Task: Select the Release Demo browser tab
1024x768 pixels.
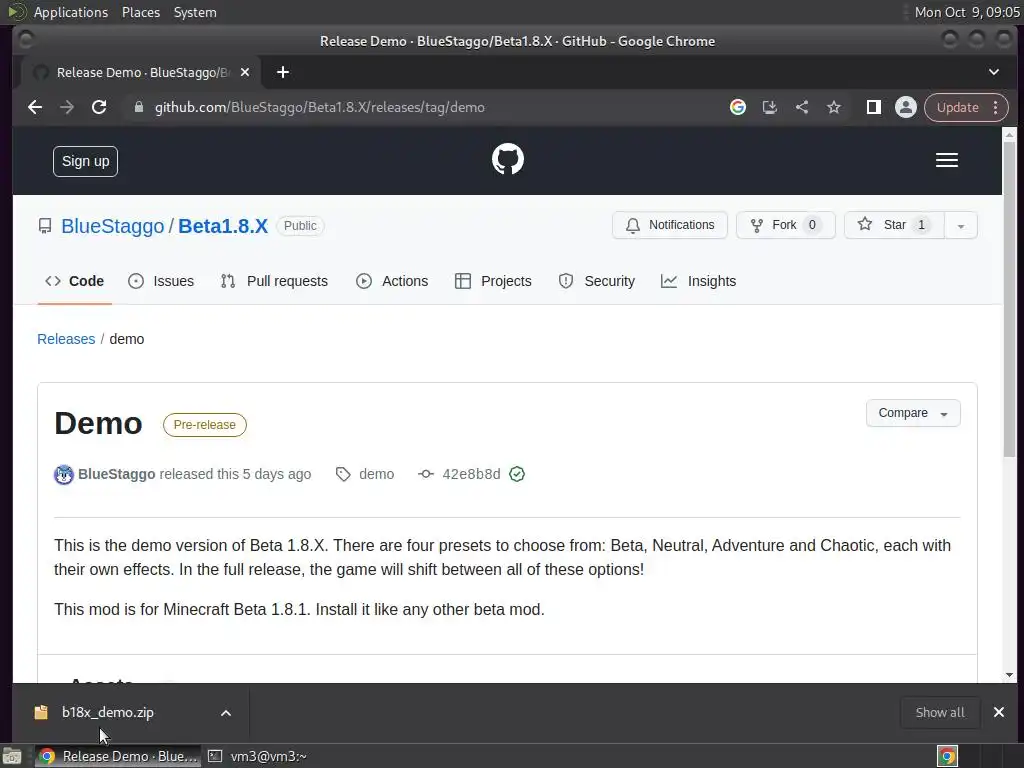Action: 141,72
